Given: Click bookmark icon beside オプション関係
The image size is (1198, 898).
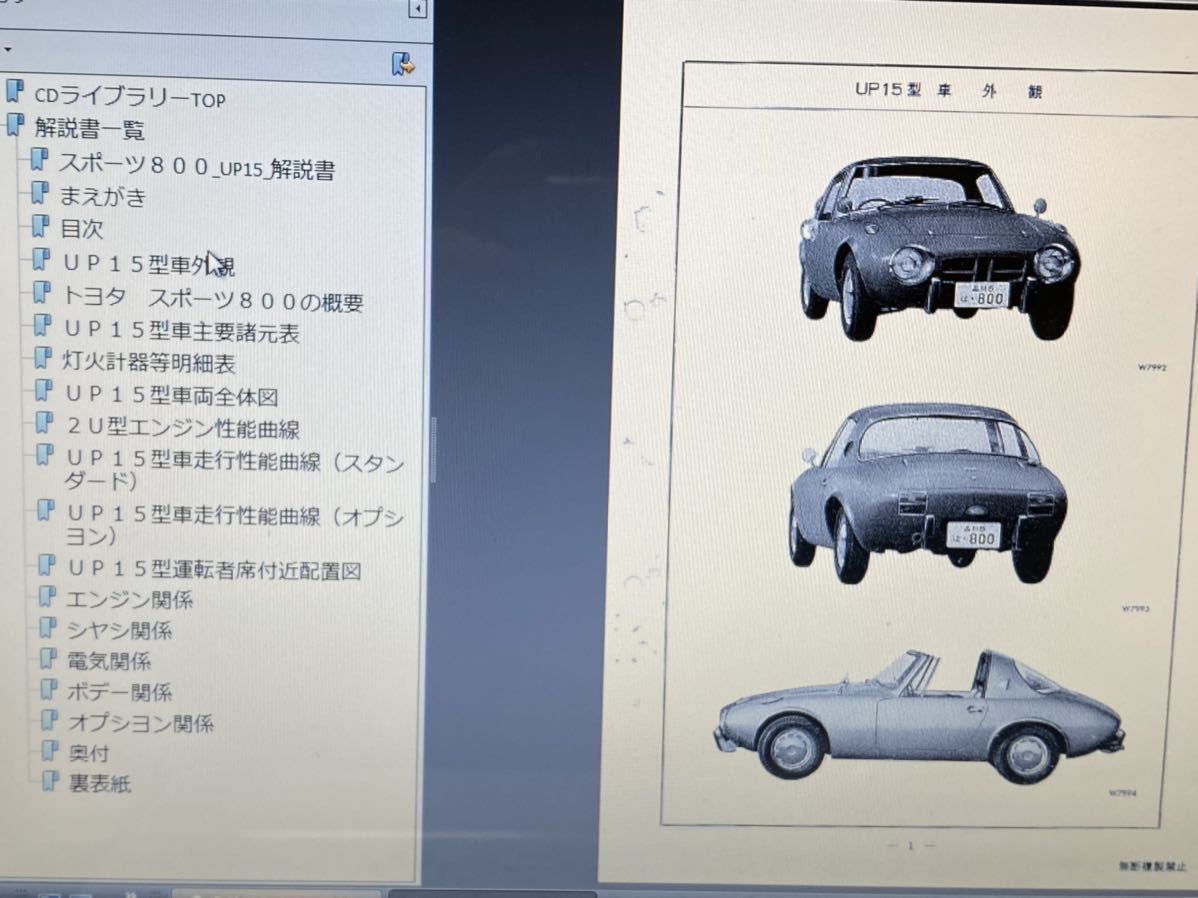Looking at the screenshot, I should coord(50,719).
